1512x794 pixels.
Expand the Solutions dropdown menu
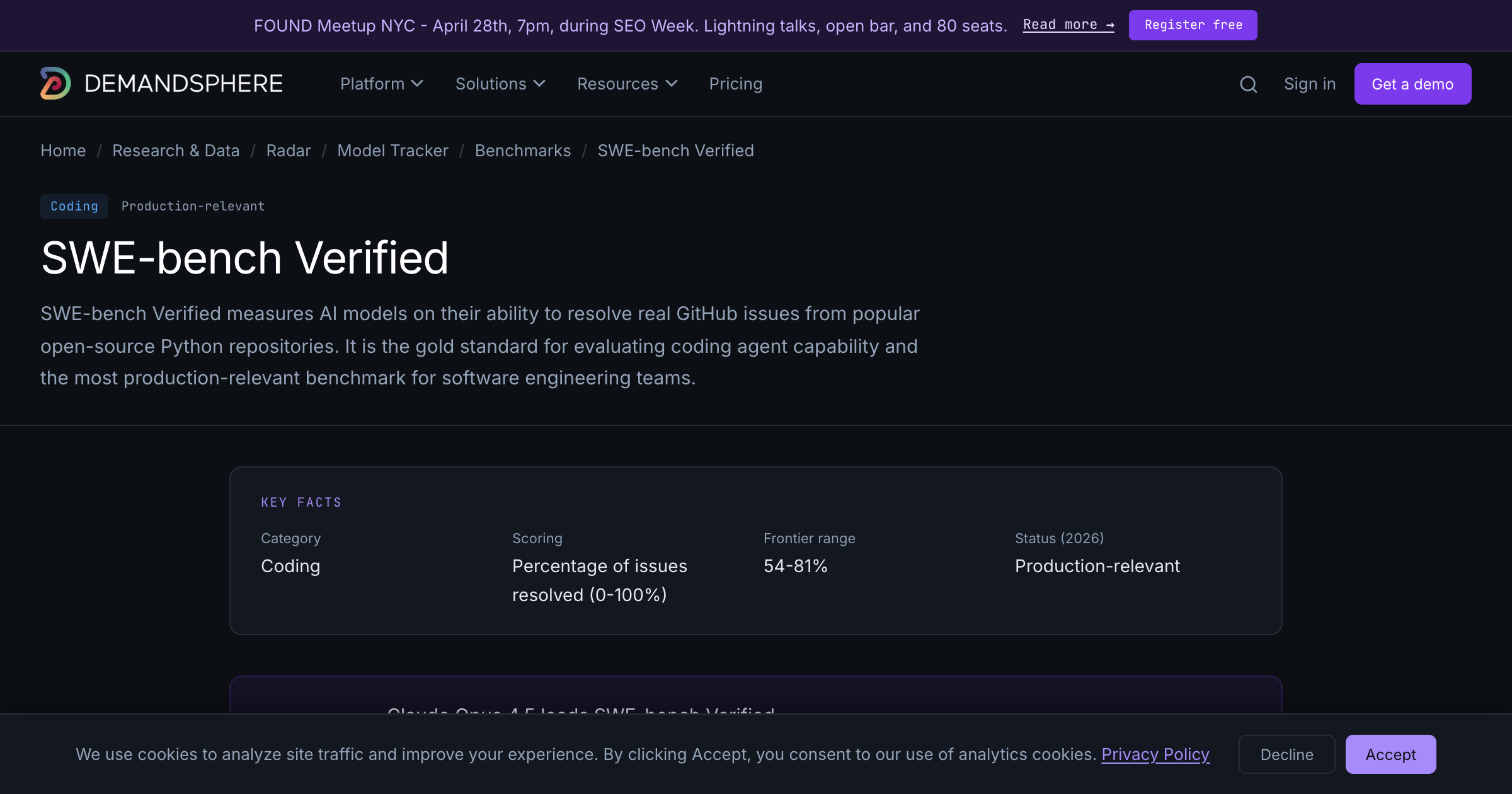500,84
